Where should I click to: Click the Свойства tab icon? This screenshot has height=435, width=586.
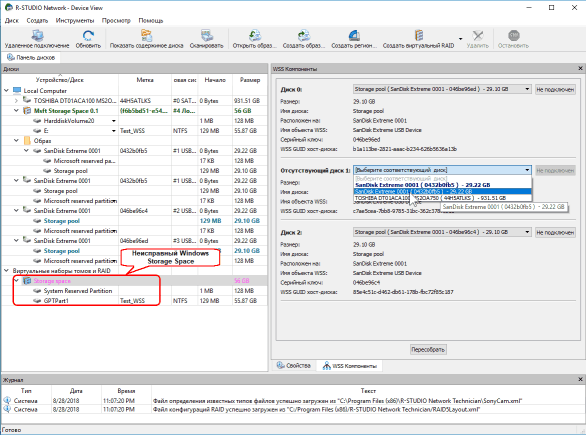tap(280, 365)
